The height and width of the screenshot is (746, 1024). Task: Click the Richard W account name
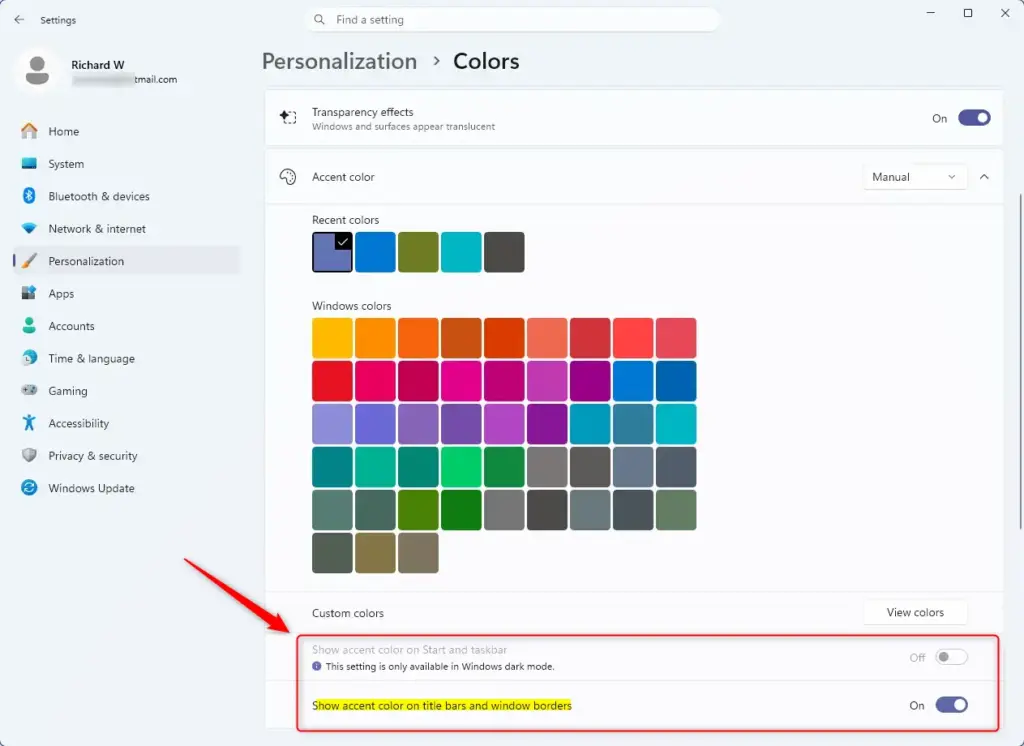97,65
